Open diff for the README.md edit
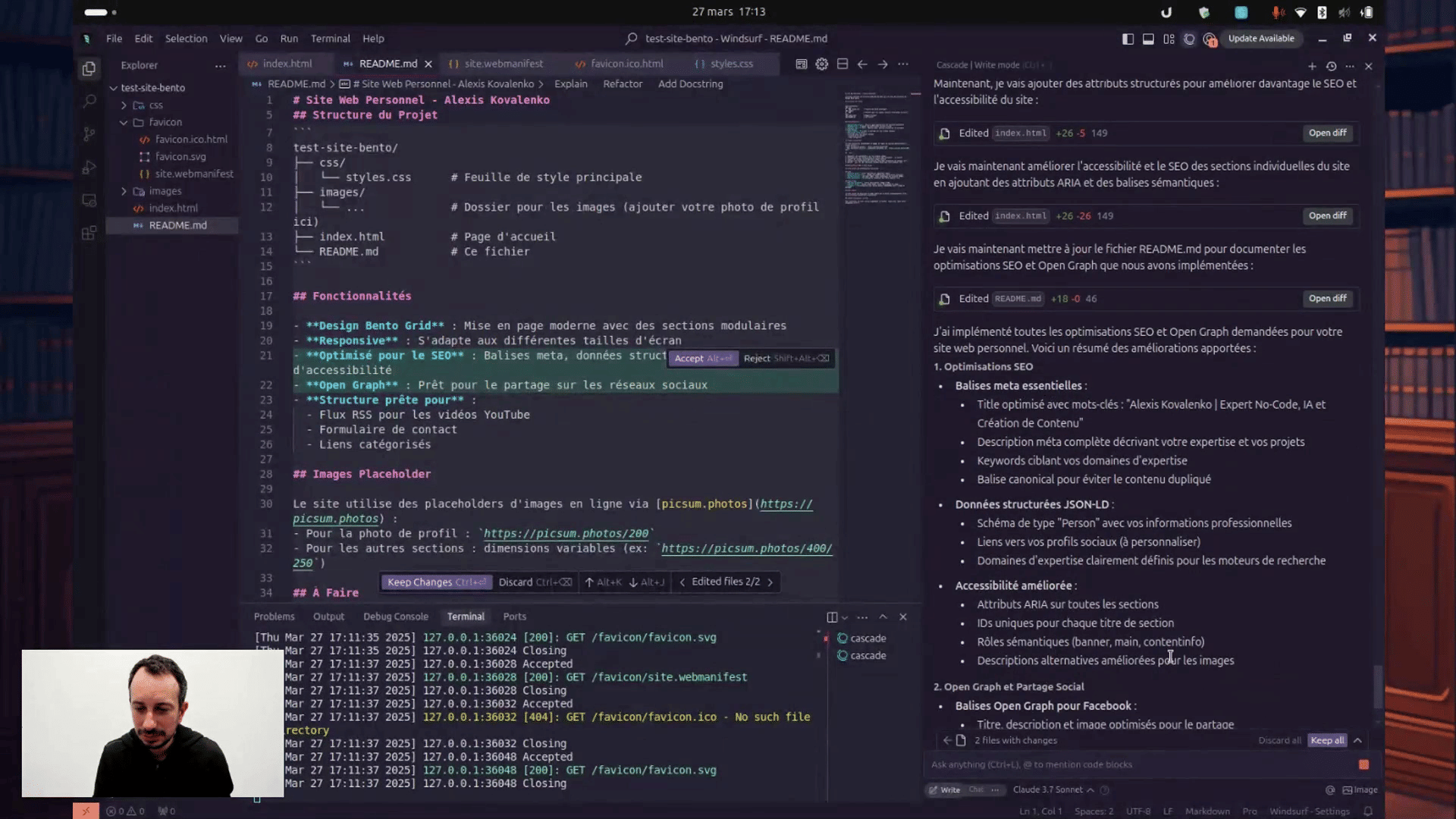Viewport: 1456px width, 819px height. (1327, 299)
